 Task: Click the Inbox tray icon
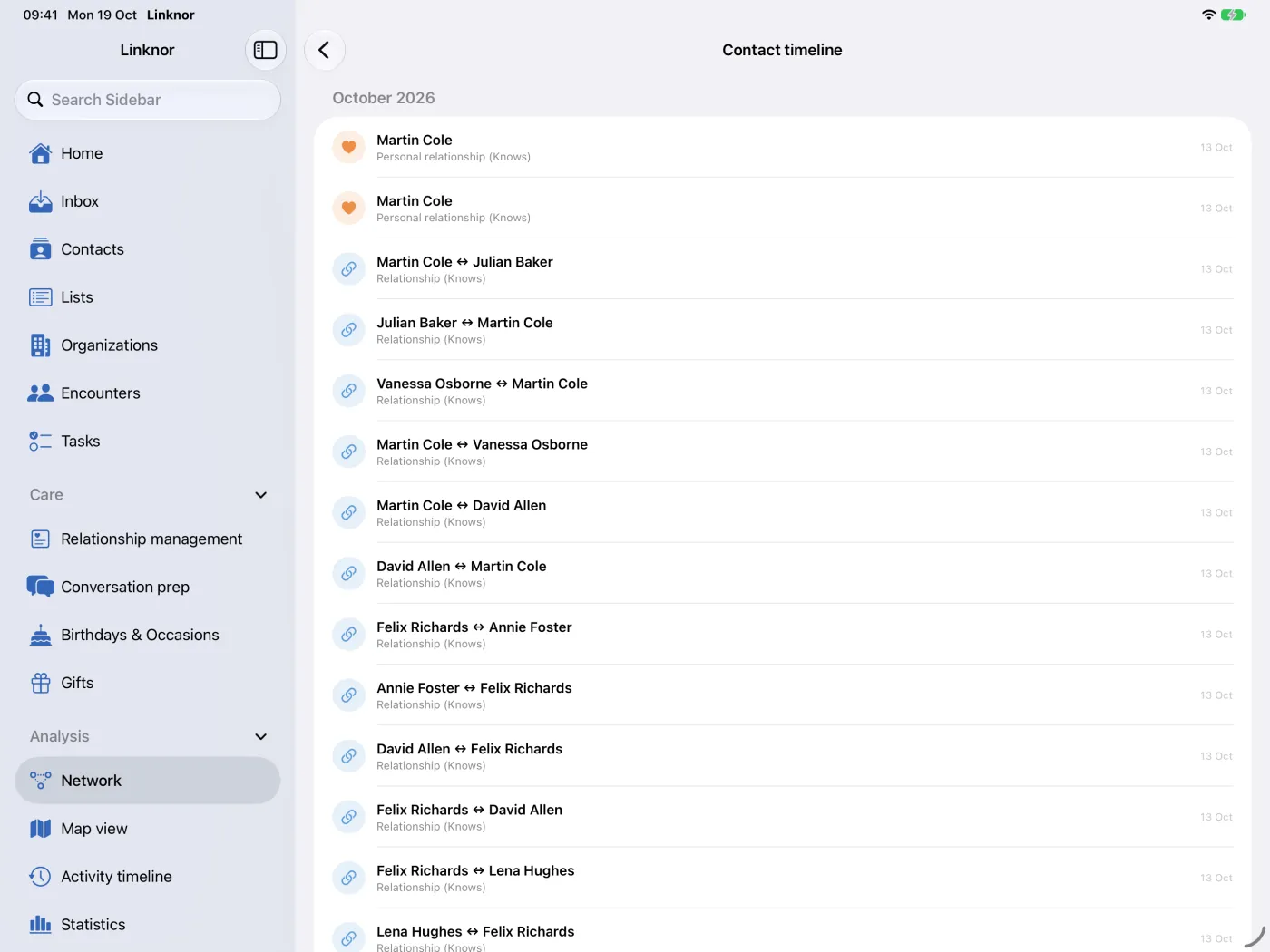click(40, 201)
